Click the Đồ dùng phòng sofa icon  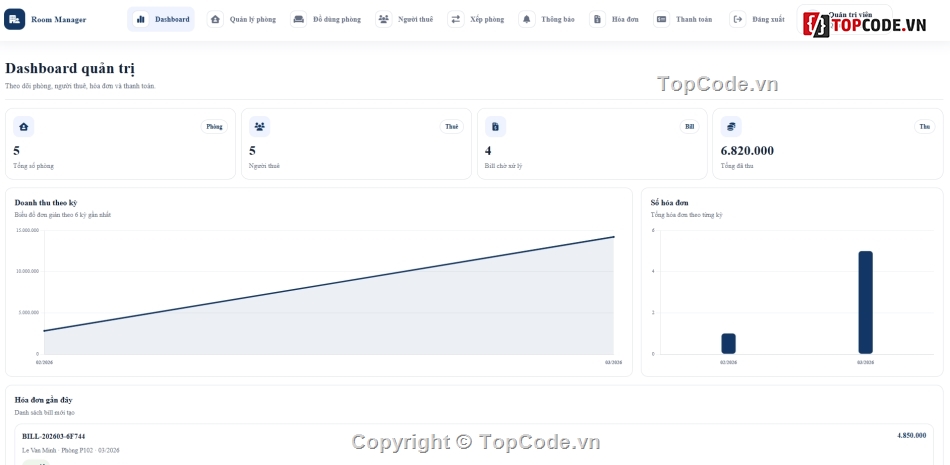pos(299,19)
